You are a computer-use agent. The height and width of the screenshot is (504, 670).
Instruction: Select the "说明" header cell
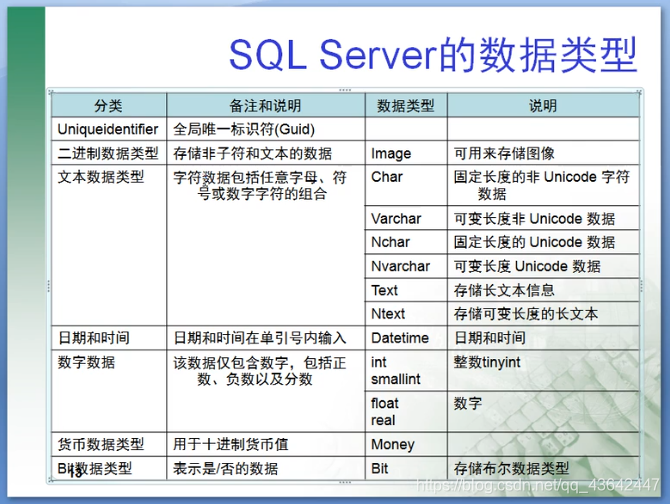pos(544,105)
